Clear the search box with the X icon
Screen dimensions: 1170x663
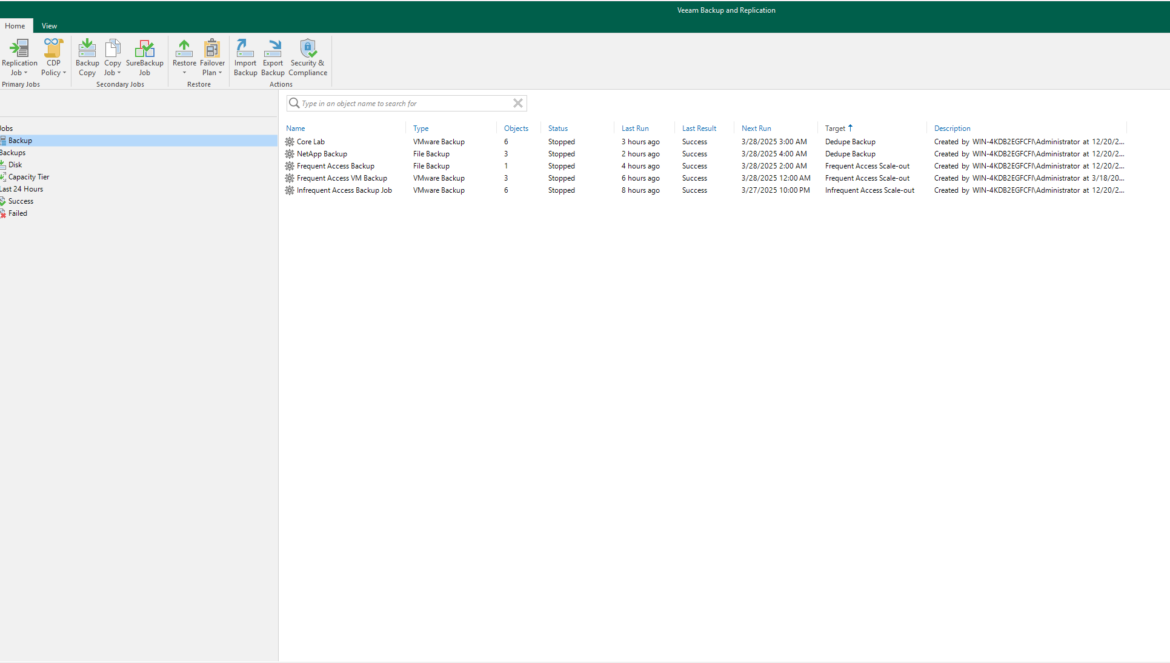518,103
